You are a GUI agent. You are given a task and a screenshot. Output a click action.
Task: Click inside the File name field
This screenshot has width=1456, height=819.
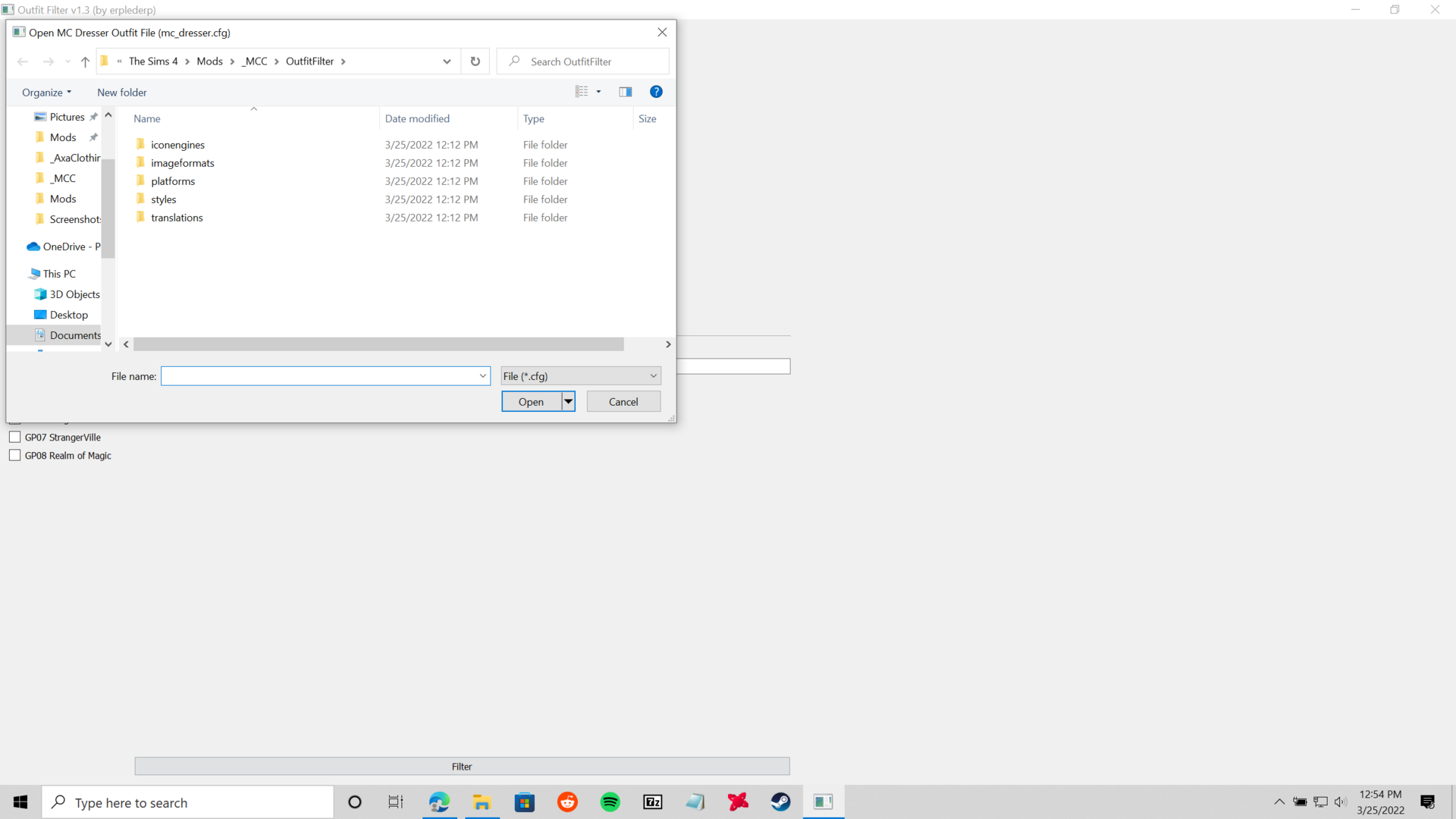click(318, 375)
